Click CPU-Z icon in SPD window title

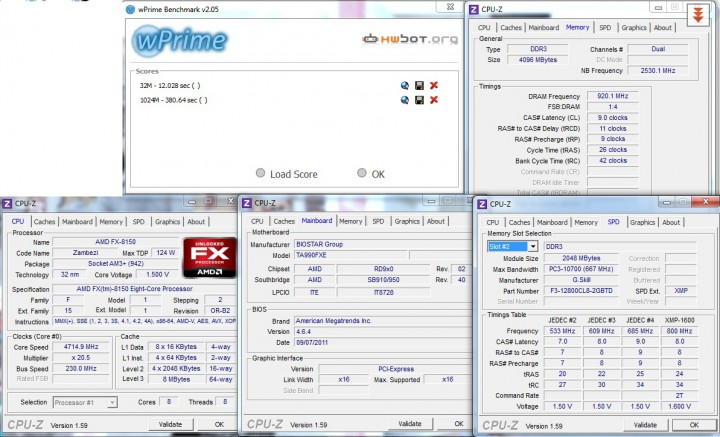(x=482, y=204)
